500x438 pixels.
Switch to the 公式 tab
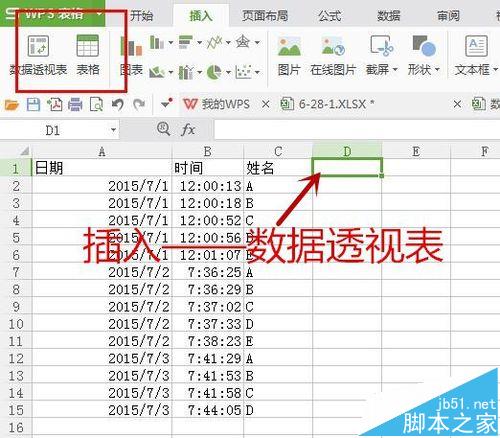coord(329,16)
